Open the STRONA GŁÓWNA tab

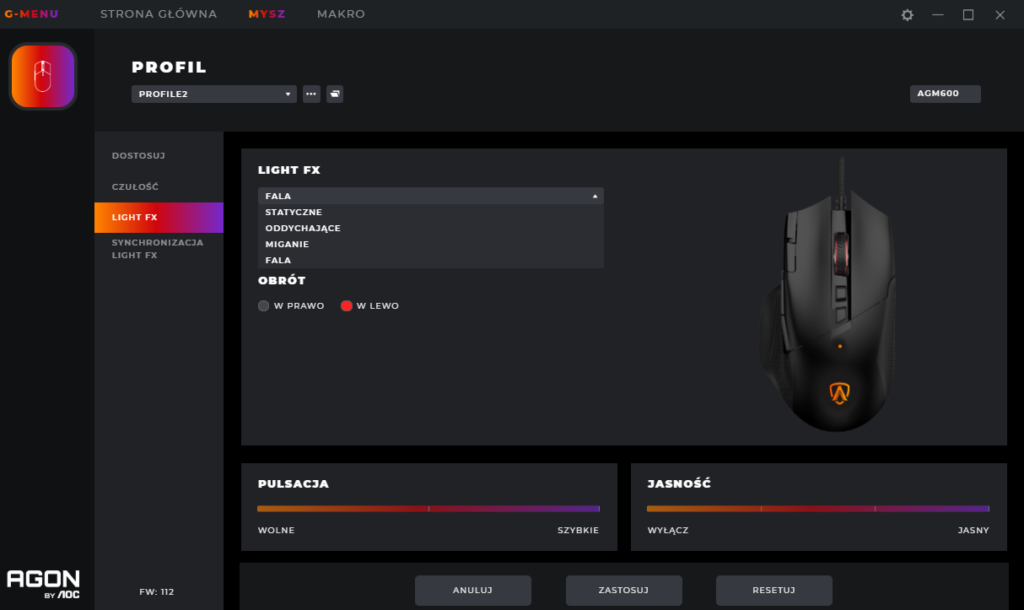pyautogui.click(x=159, y=14)
